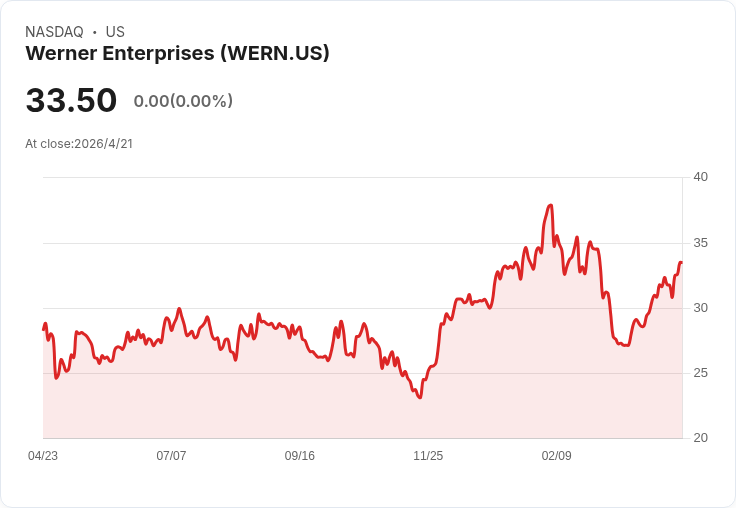Select the 11/25 x-axis date label
The image size is (736, 508).
(x=428, y=456)
